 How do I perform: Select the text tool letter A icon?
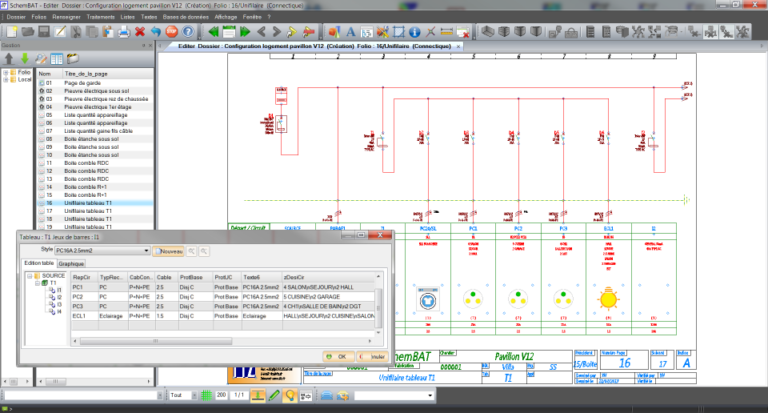(x=351, y=32)
